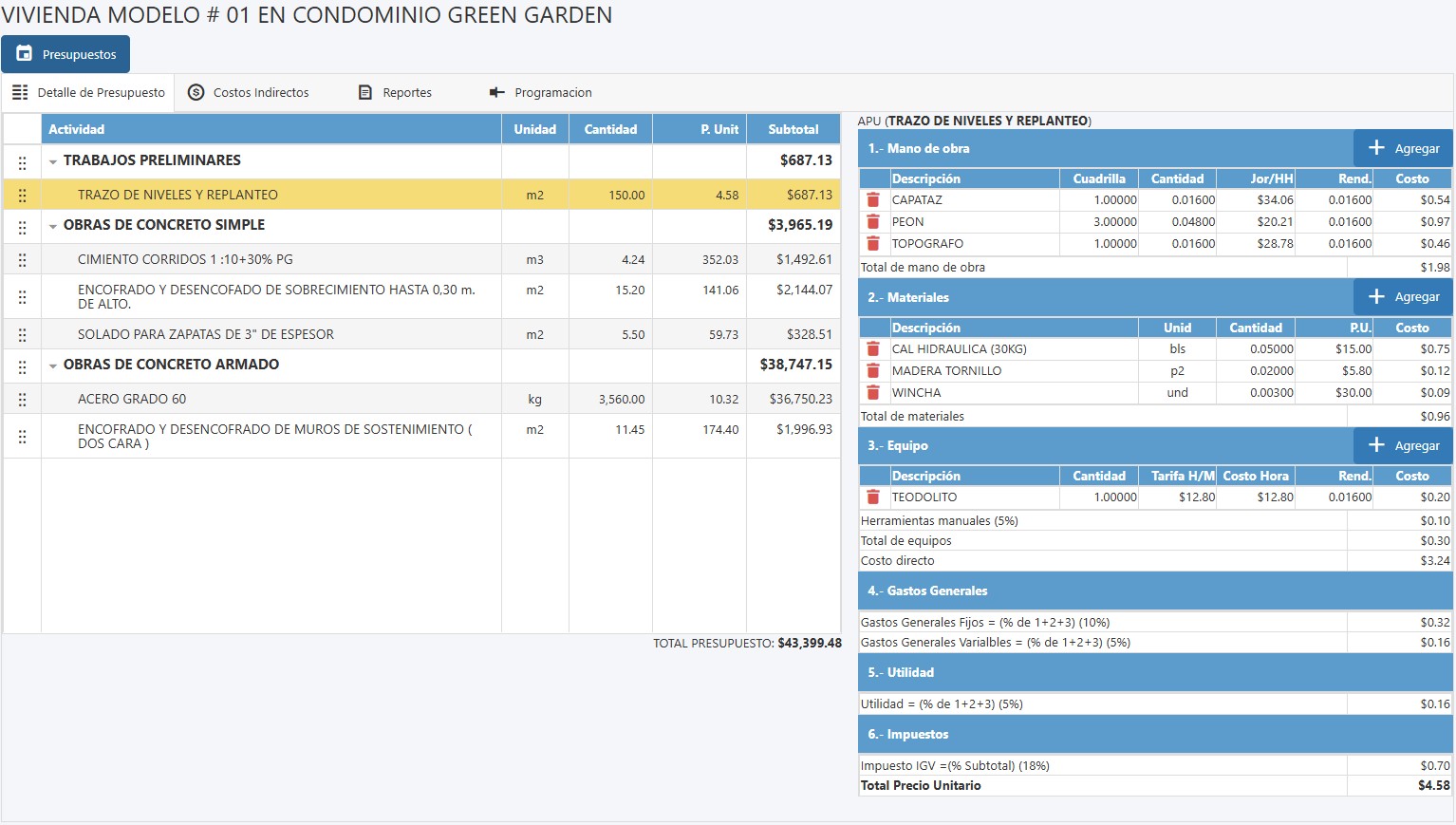
Task: Delete the CAPATAZ labor row
Action: click(873, 200)
